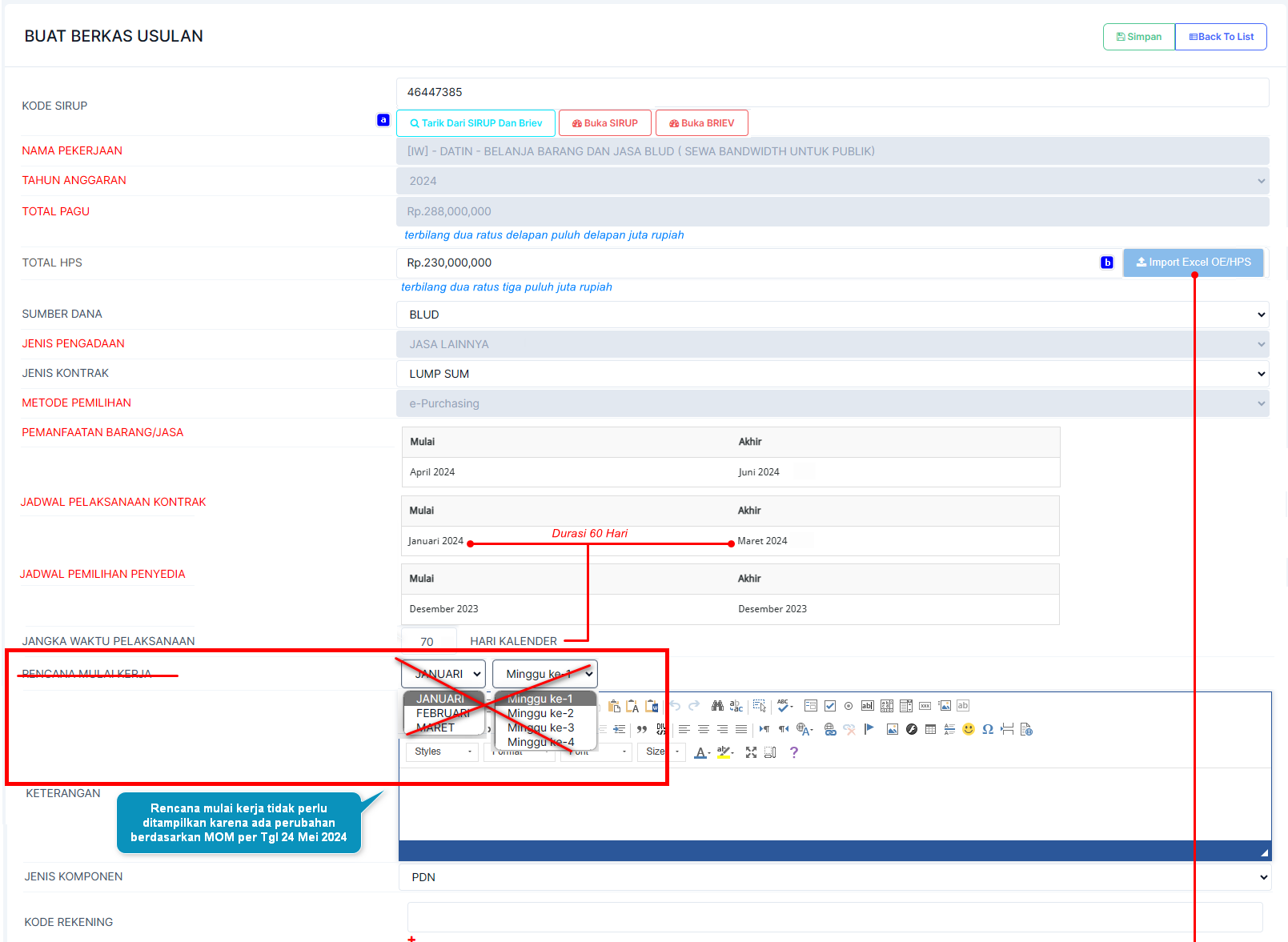Insert a text field via toolbar
The image size is (1288, 942).
point(868,706)
